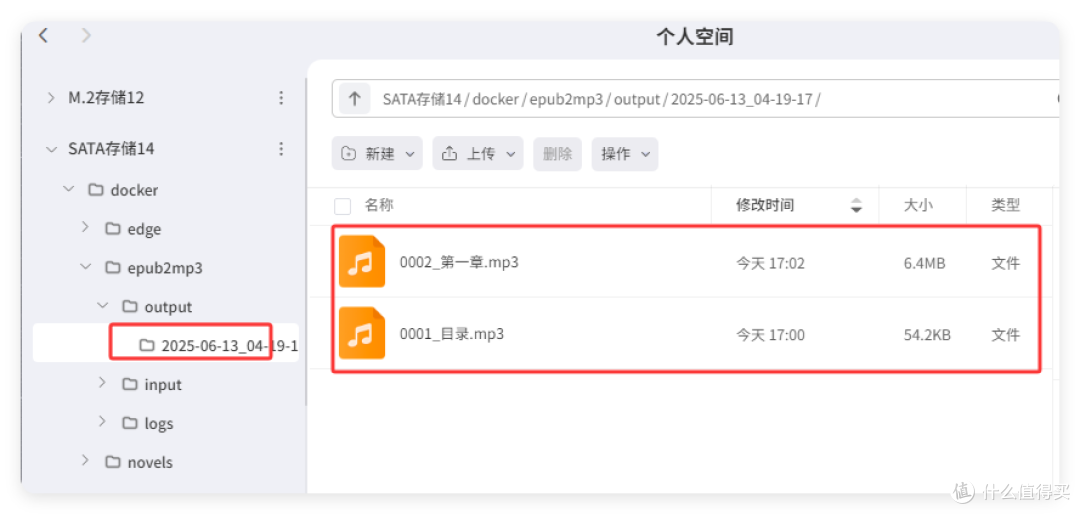The image size is (1080, 514).
Task: Click the output folder icon
Action: [130, 307]
